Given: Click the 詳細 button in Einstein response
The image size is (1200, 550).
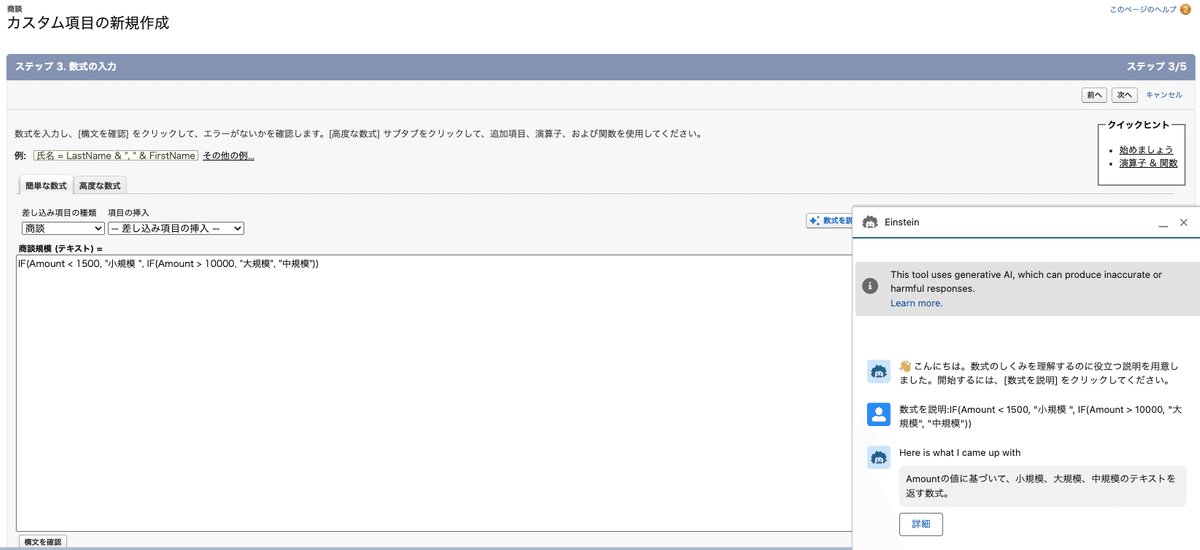Looking at the screenshot, I should pyautogui.click(x=920, y=523).
